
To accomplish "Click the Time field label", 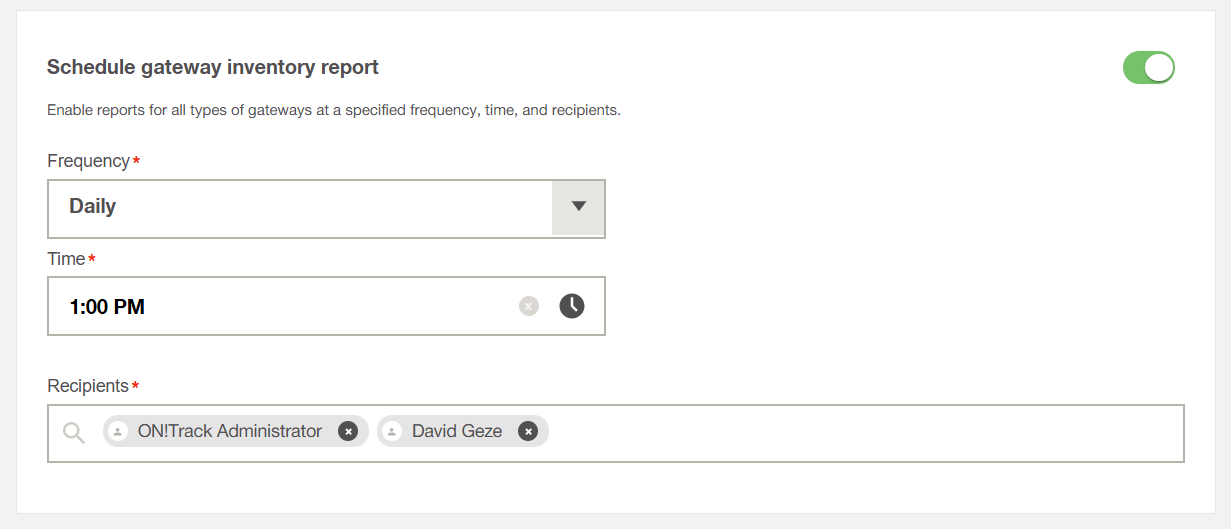I will (66, 259).
